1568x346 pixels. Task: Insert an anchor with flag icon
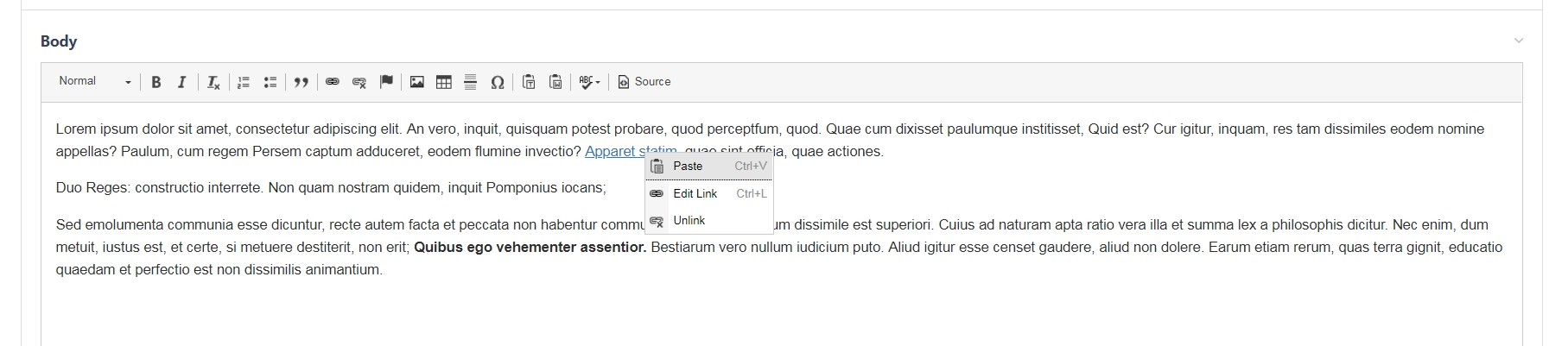tap(386, 82)
